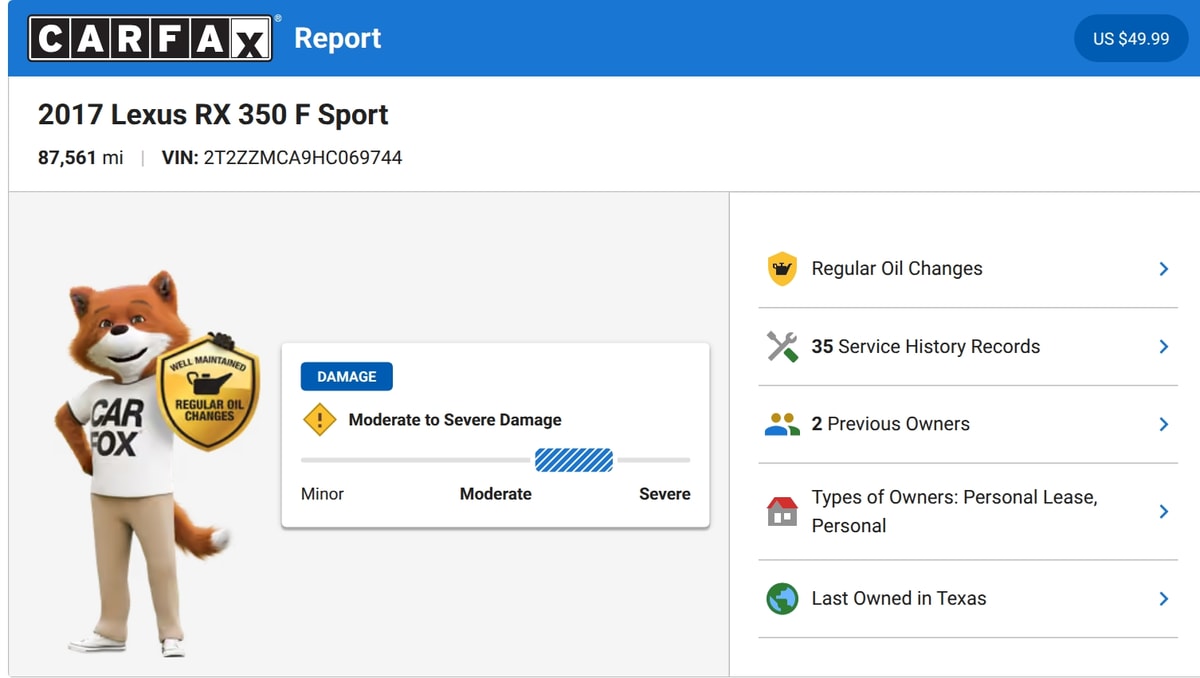Click the previous owners people icon

tap(782, 424)
